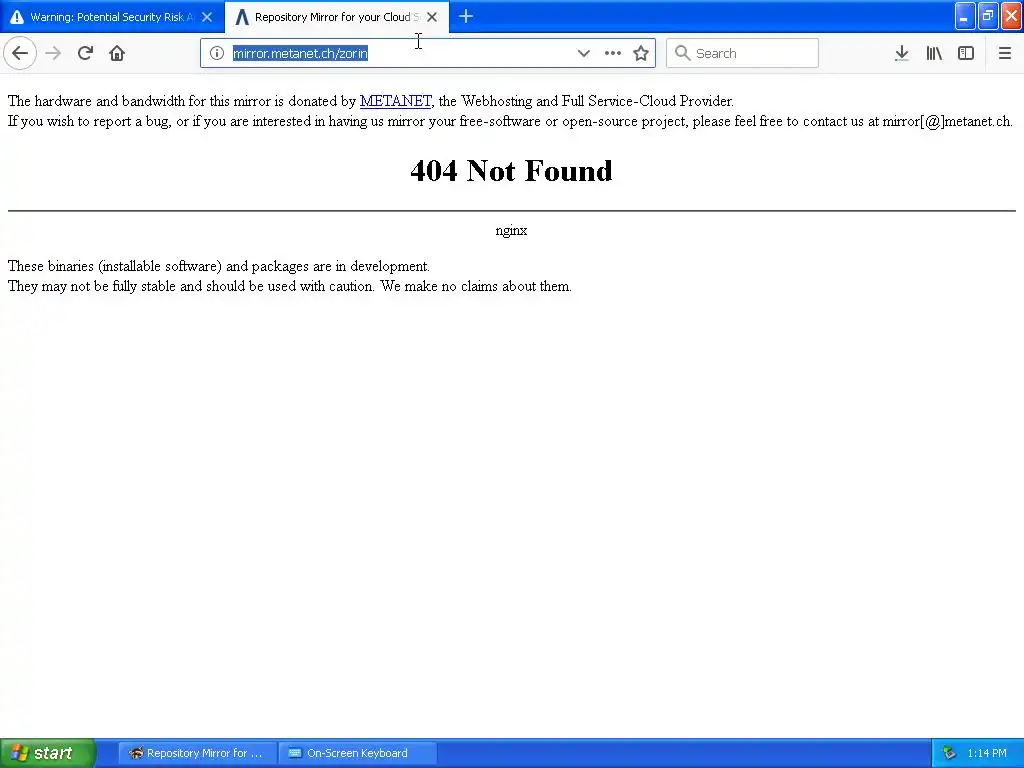The height and width of the screenshot is (768, 1024).
Task: Select the Repository Mirror for your Cloud tab
Action: [337, 17]
